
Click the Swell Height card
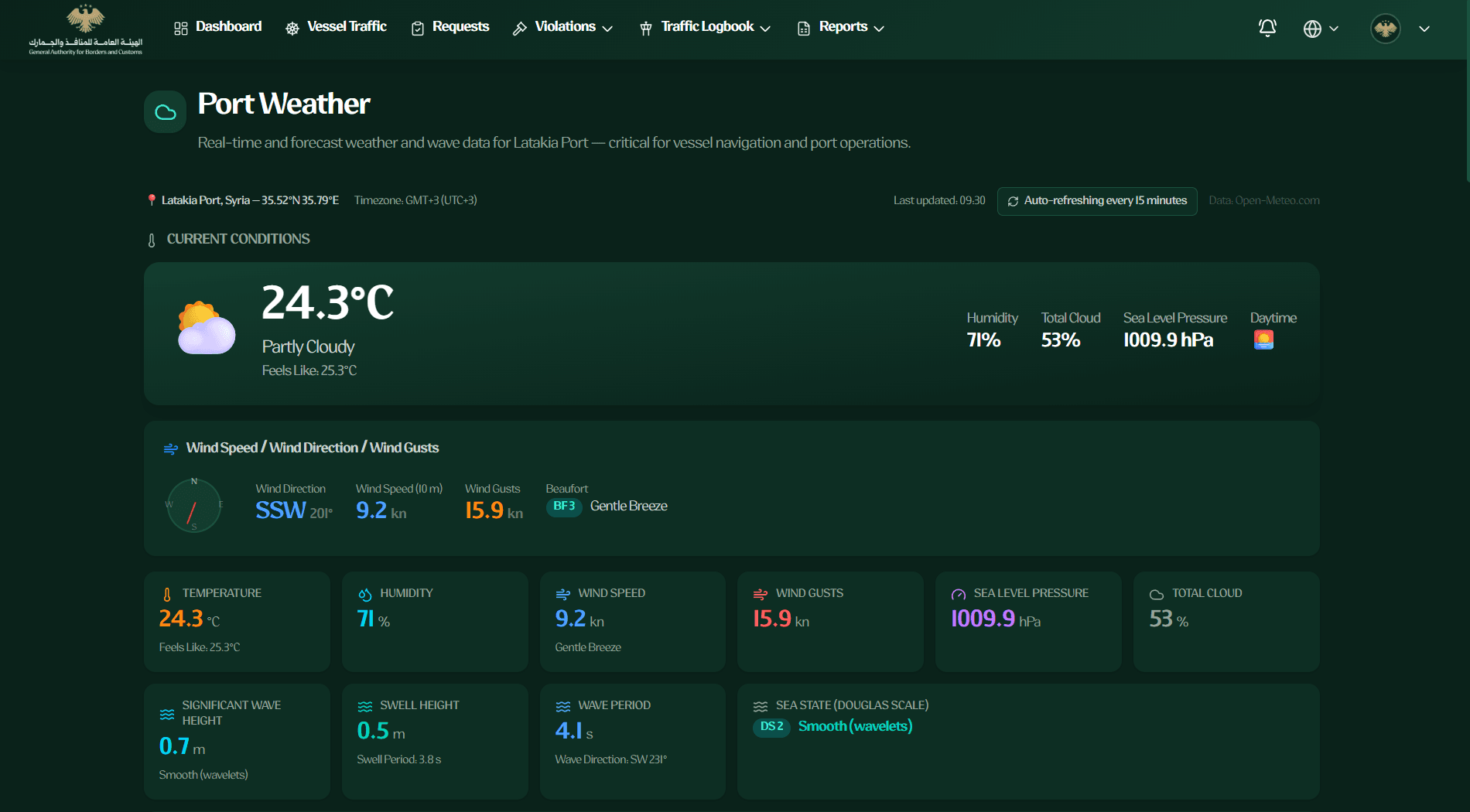(x=435, y=741)
